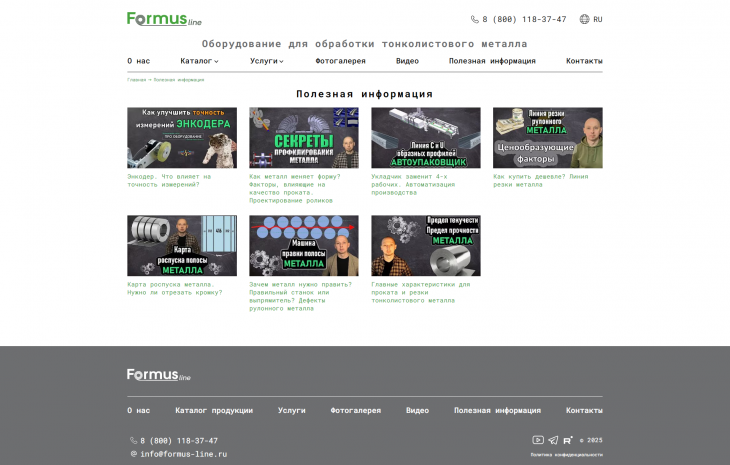The image size is (730, 465).
Task: Open Политика конфиденциальности link
Action: [x=566, y=454]
